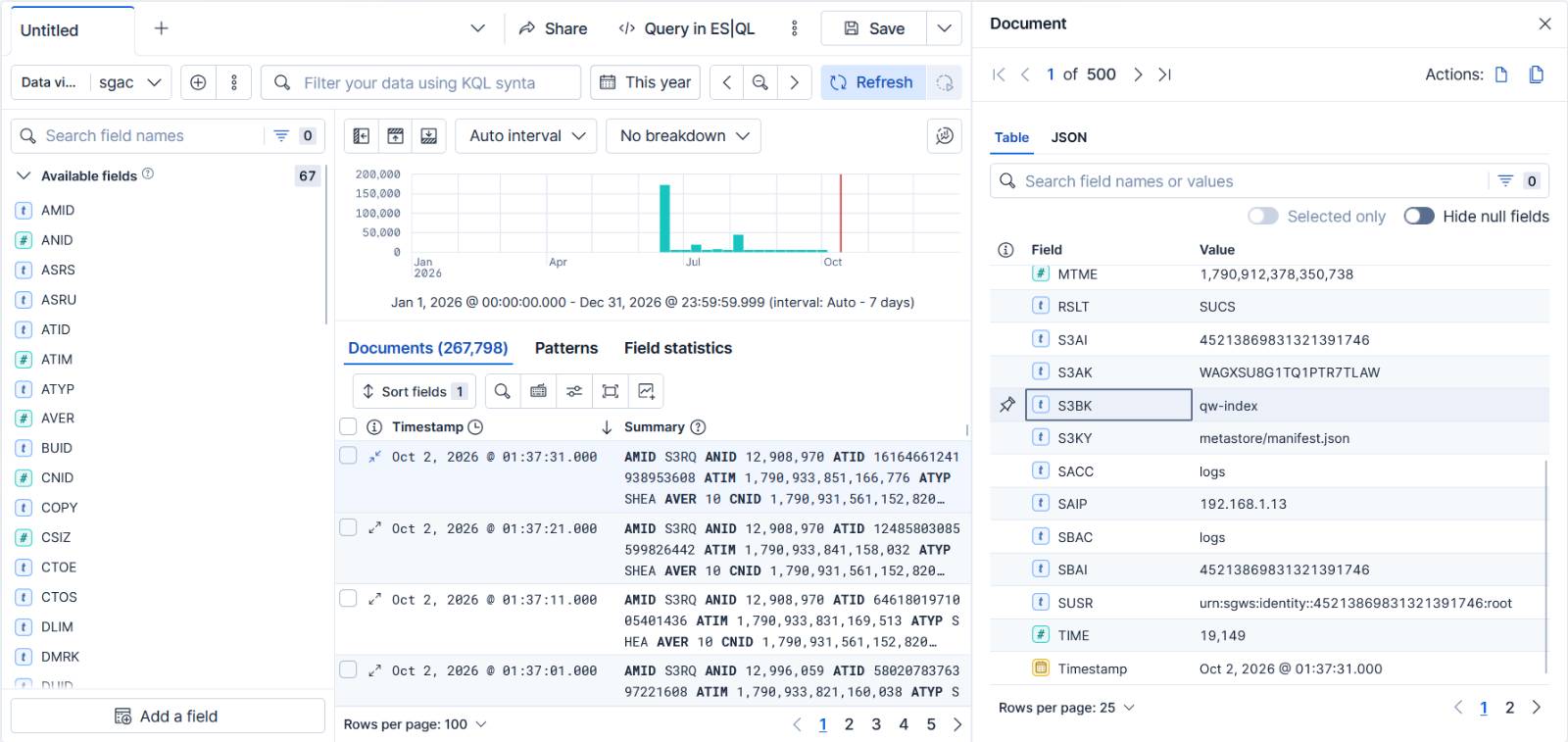Switch to the Patterns tab
Viewport: 1568px width, 742px height.
click(x=566, y=348)
